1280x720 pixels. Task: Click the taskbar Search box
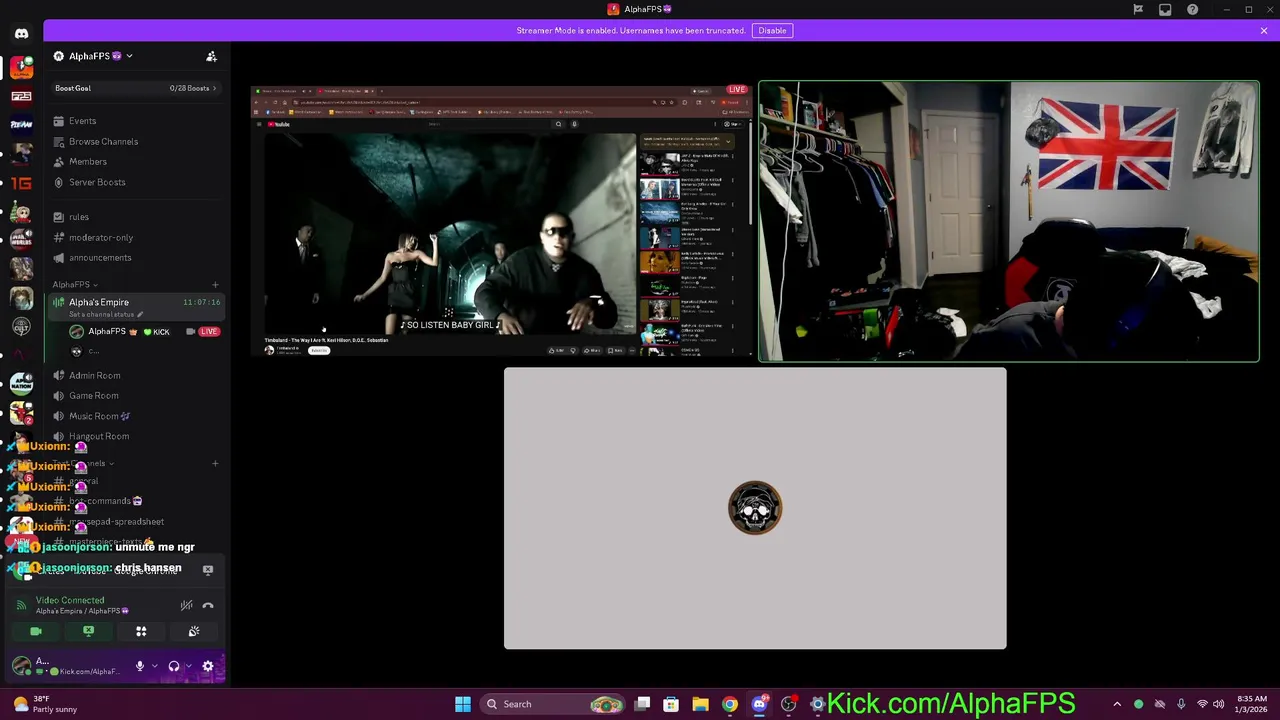point(551,704)
